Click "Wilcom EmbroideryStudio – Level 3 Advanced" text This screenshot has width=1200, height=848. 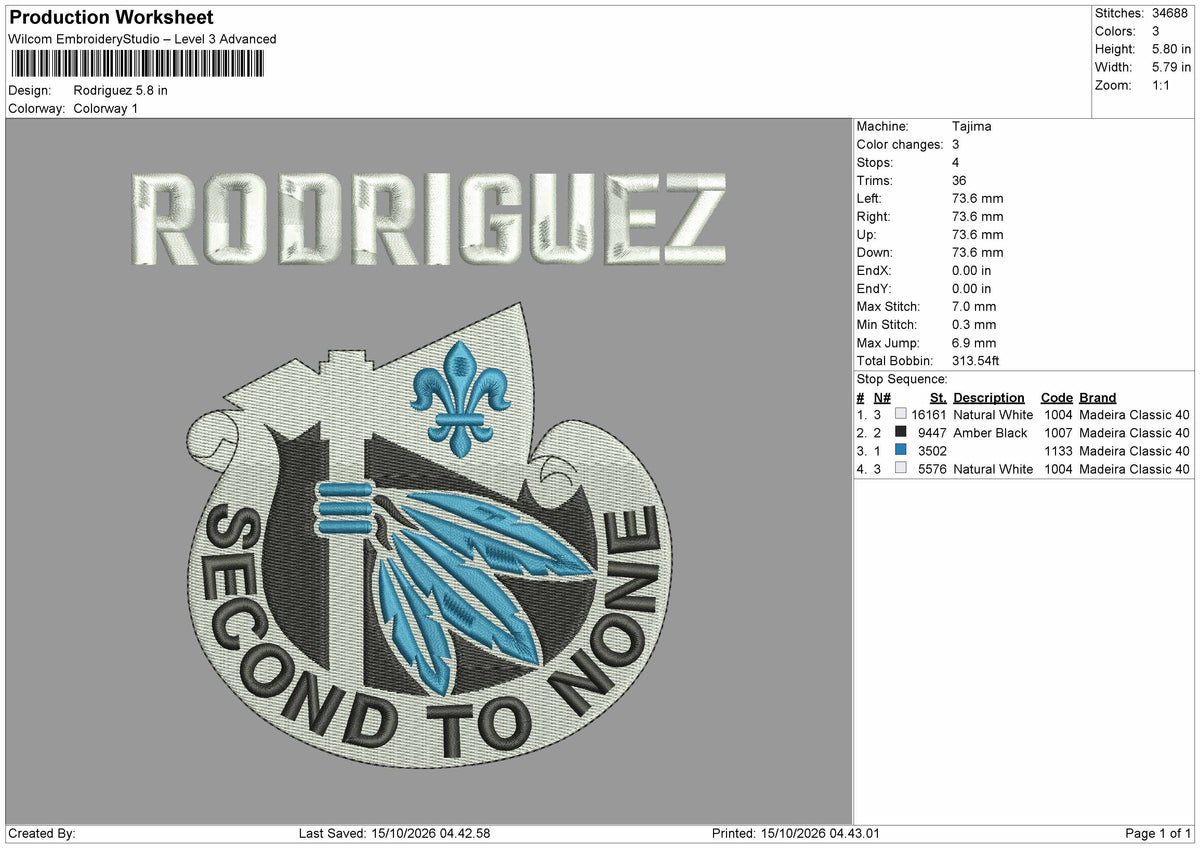pos(142,39)
